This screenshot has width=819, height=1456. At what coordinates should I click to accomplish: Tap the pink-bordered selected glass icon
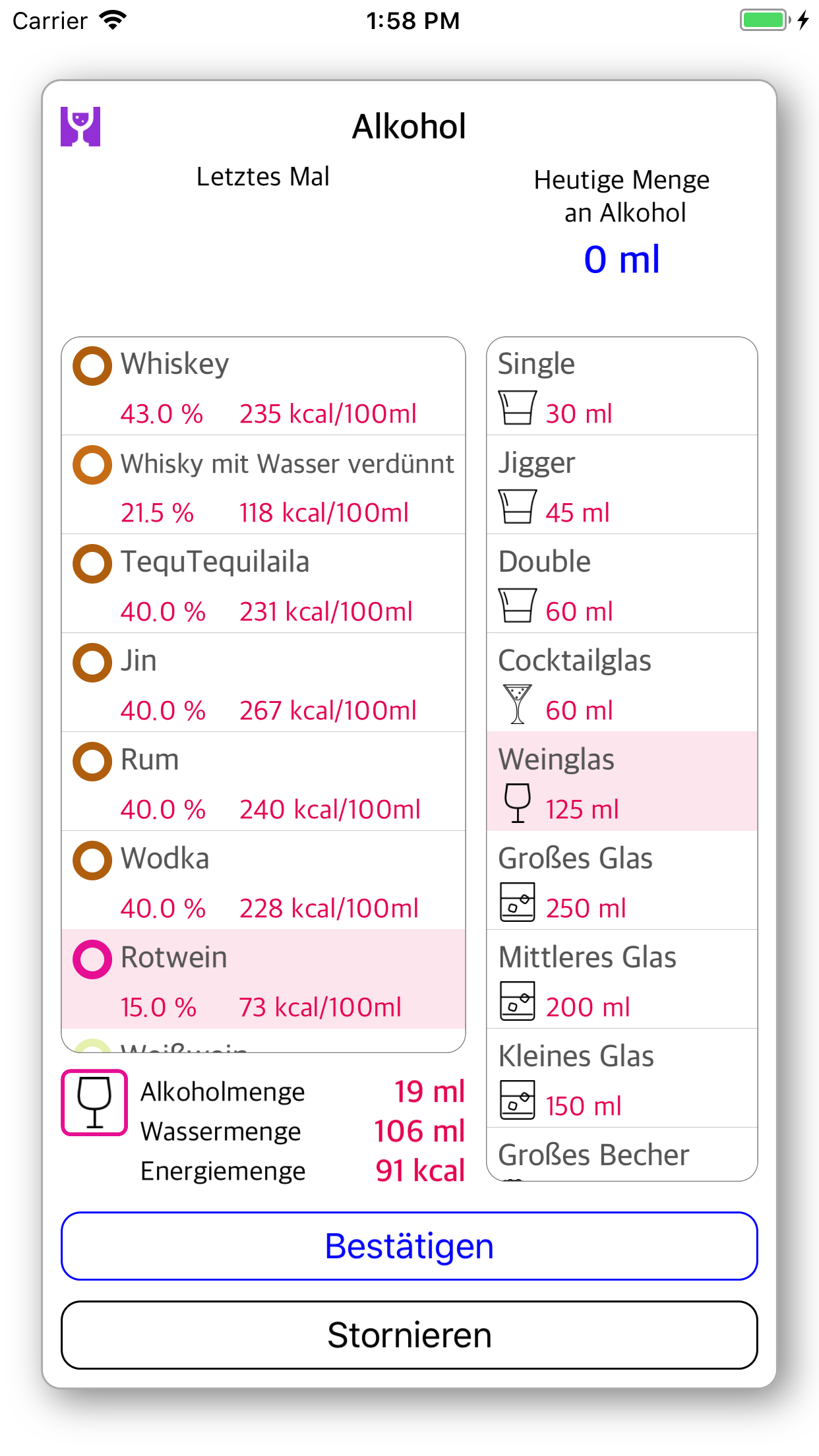pos(94,1103)
